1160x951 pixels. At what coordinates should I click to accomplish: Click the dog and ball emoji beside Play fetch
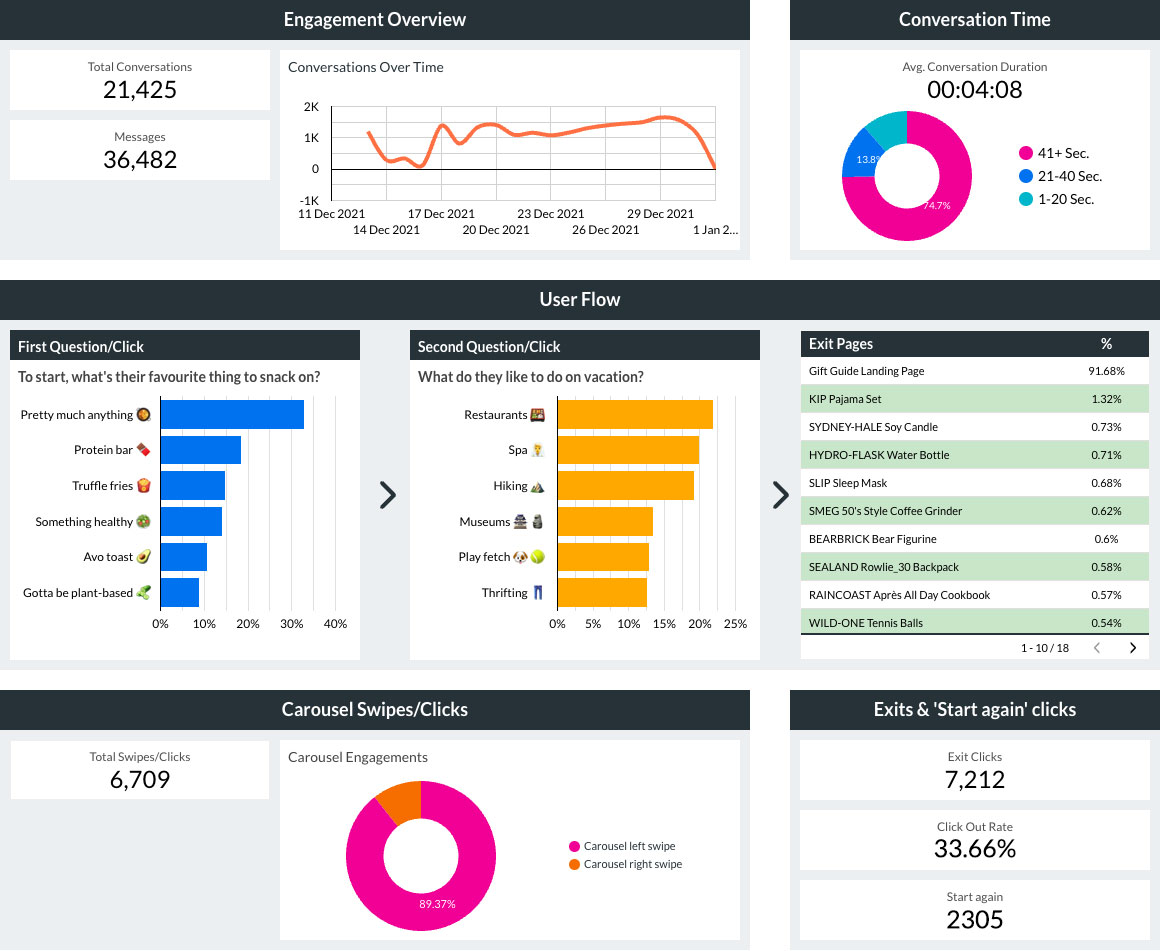click(x=529, y=557)
